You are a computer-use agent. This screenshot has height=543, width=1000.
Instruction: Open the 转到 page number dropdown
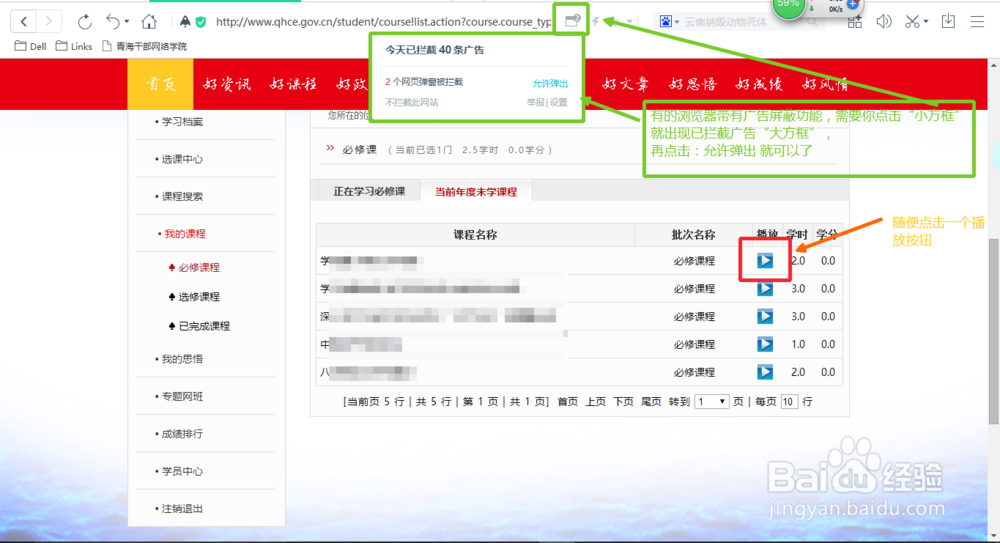coord(711,401)
